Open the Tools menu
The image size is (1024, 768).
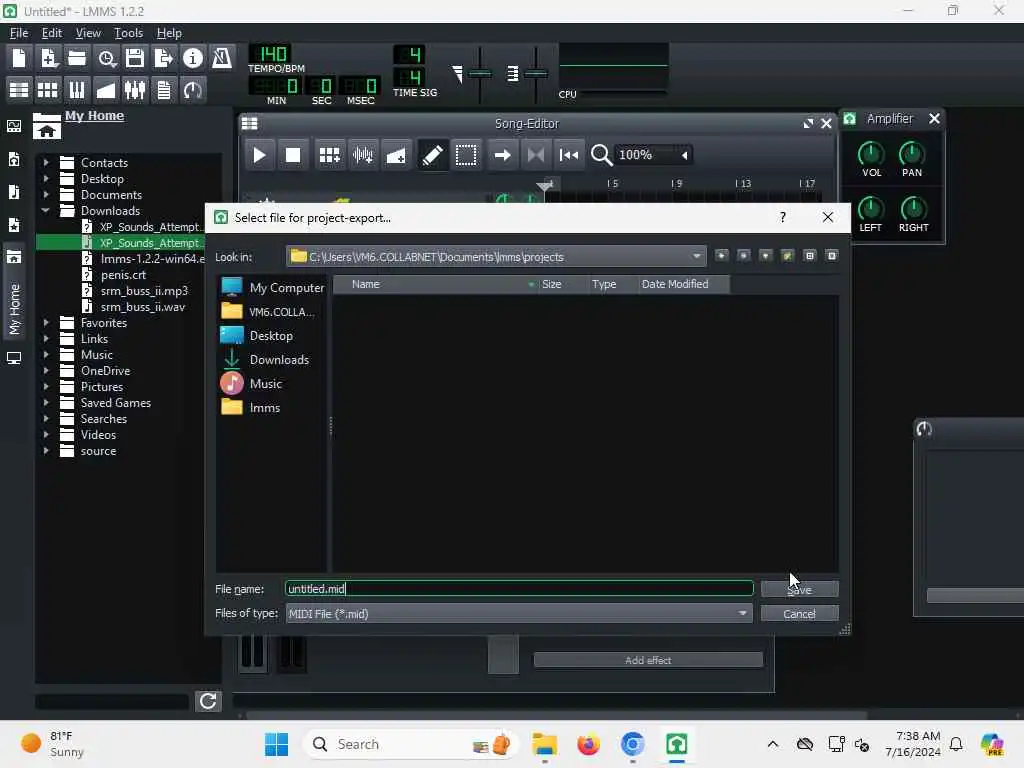129,33
